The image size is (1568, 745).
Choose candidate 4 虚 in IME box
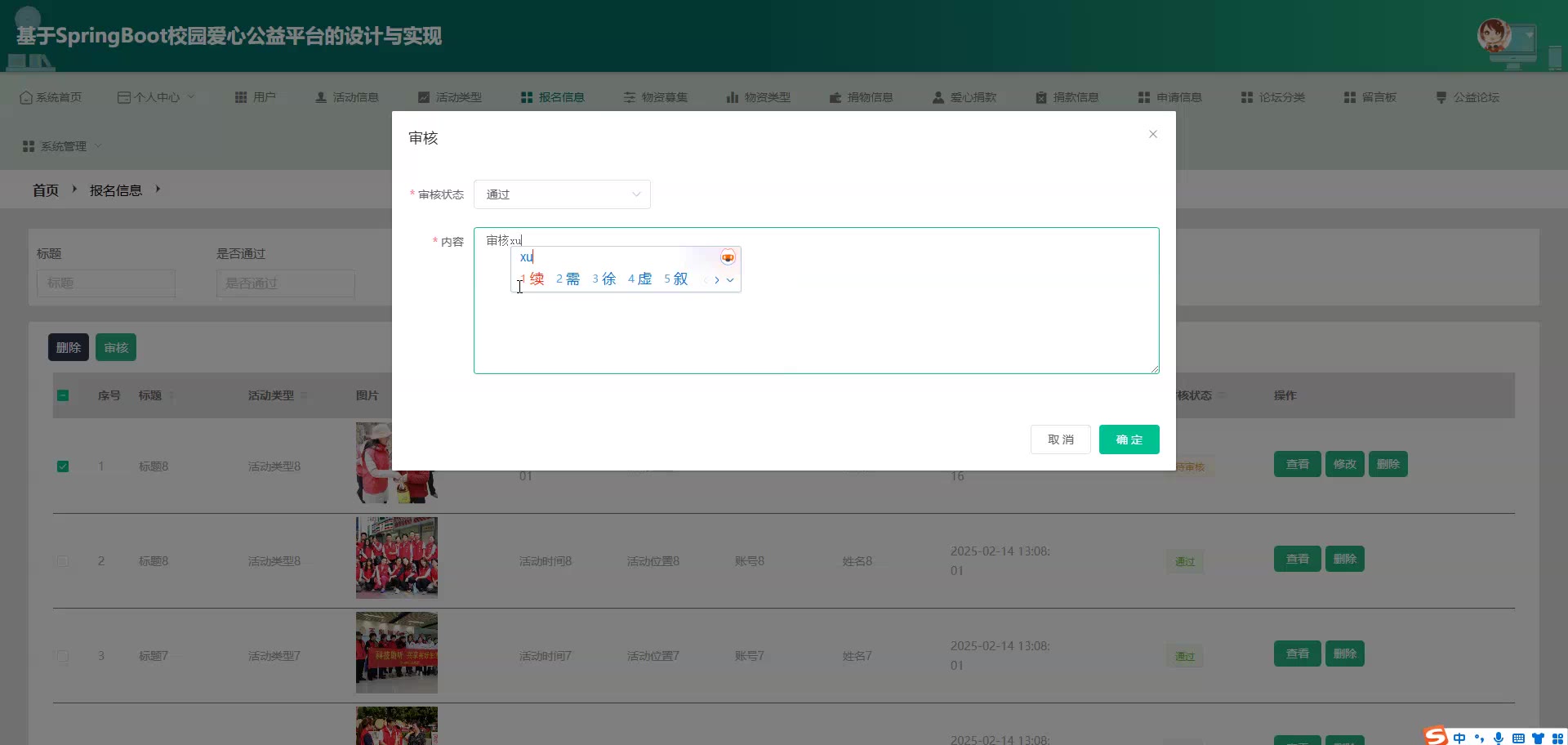click(x=640, y=279)
